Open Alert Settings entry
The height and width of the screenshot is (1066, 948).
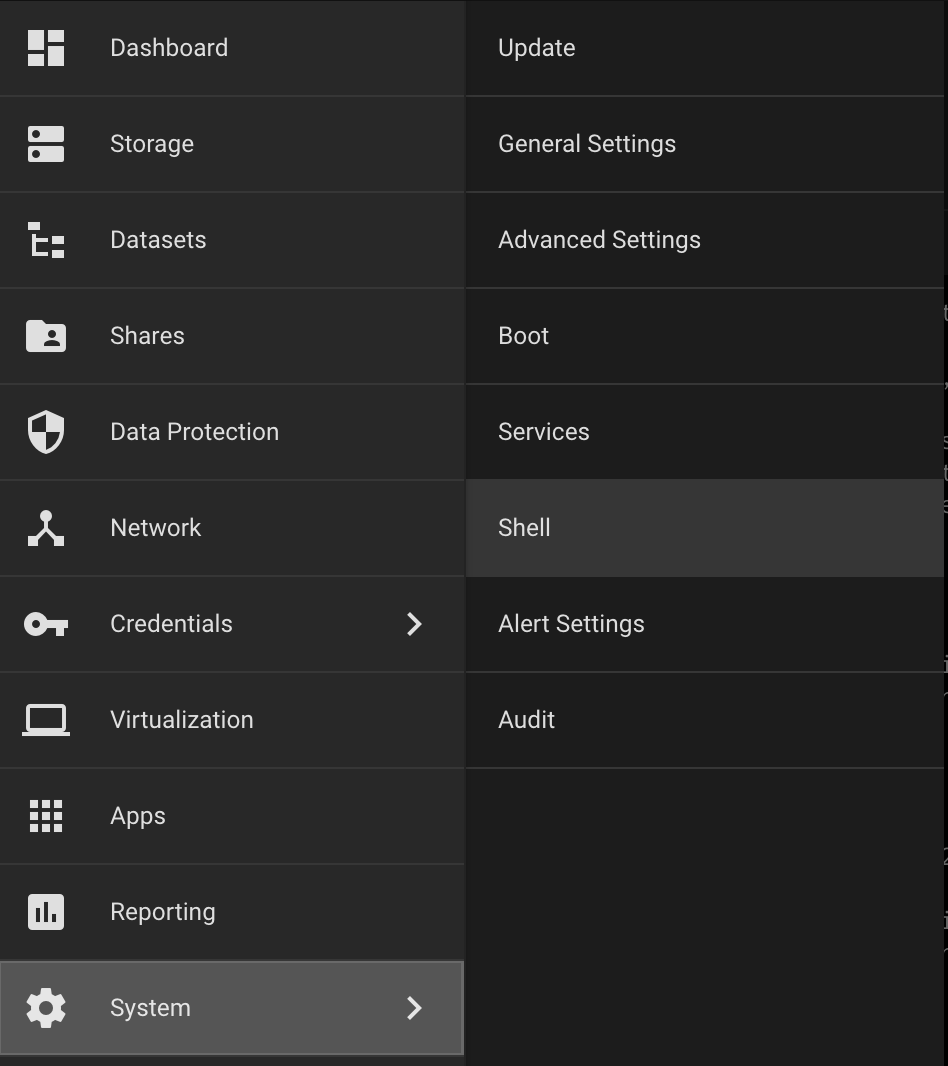pos(571,624)
